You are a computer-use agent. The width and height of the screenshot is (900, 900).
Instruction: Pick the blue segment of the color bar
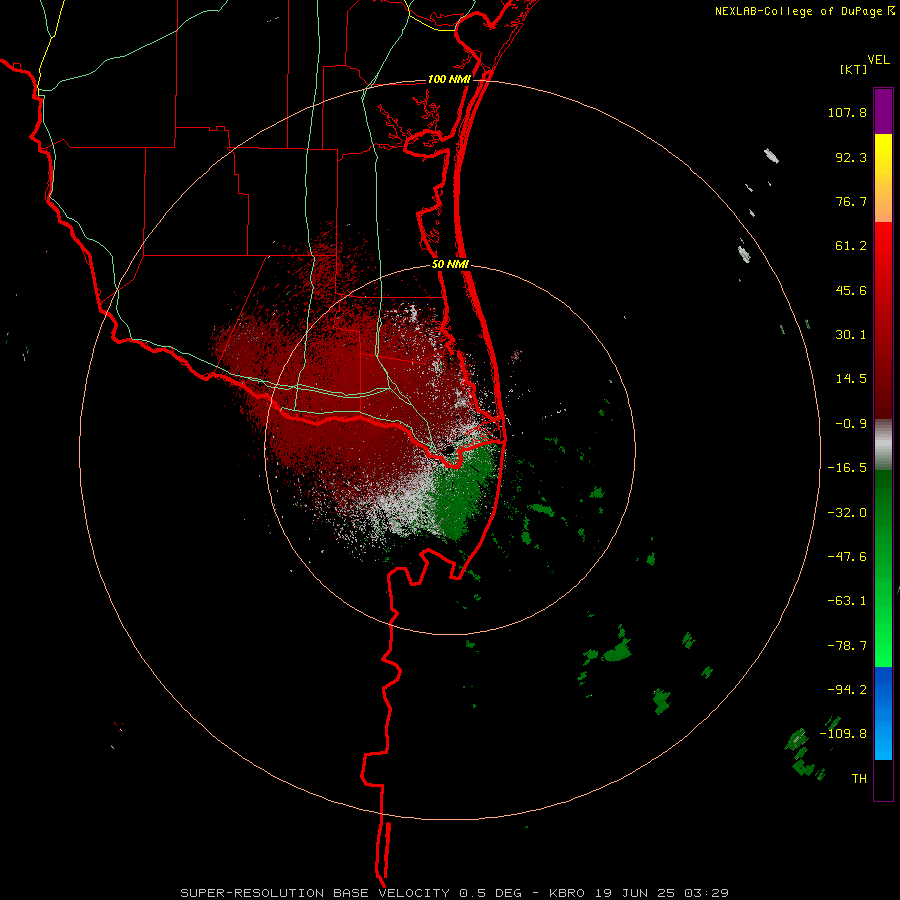(x=883, y=713)
